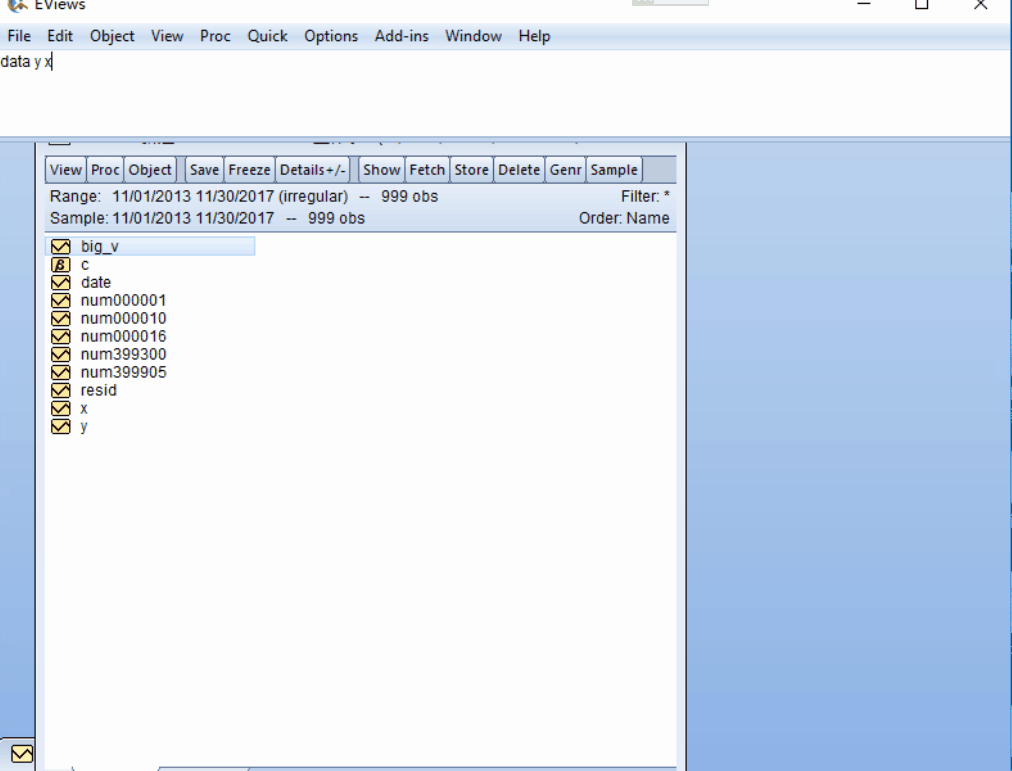
Task: Click the Genr button
Action: tap(565, 169)
